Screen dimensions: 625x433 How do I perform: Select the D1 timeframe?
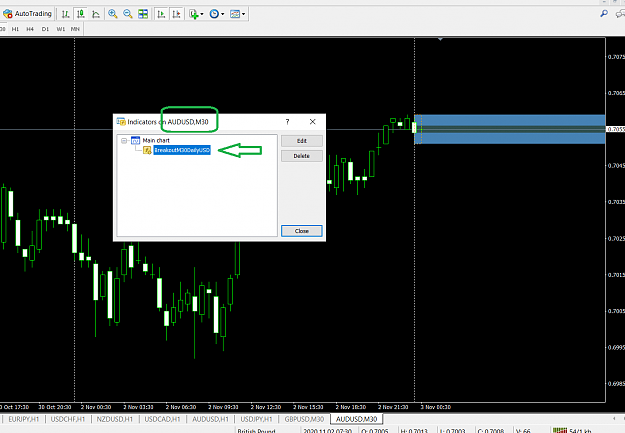[x=45, y=29]
